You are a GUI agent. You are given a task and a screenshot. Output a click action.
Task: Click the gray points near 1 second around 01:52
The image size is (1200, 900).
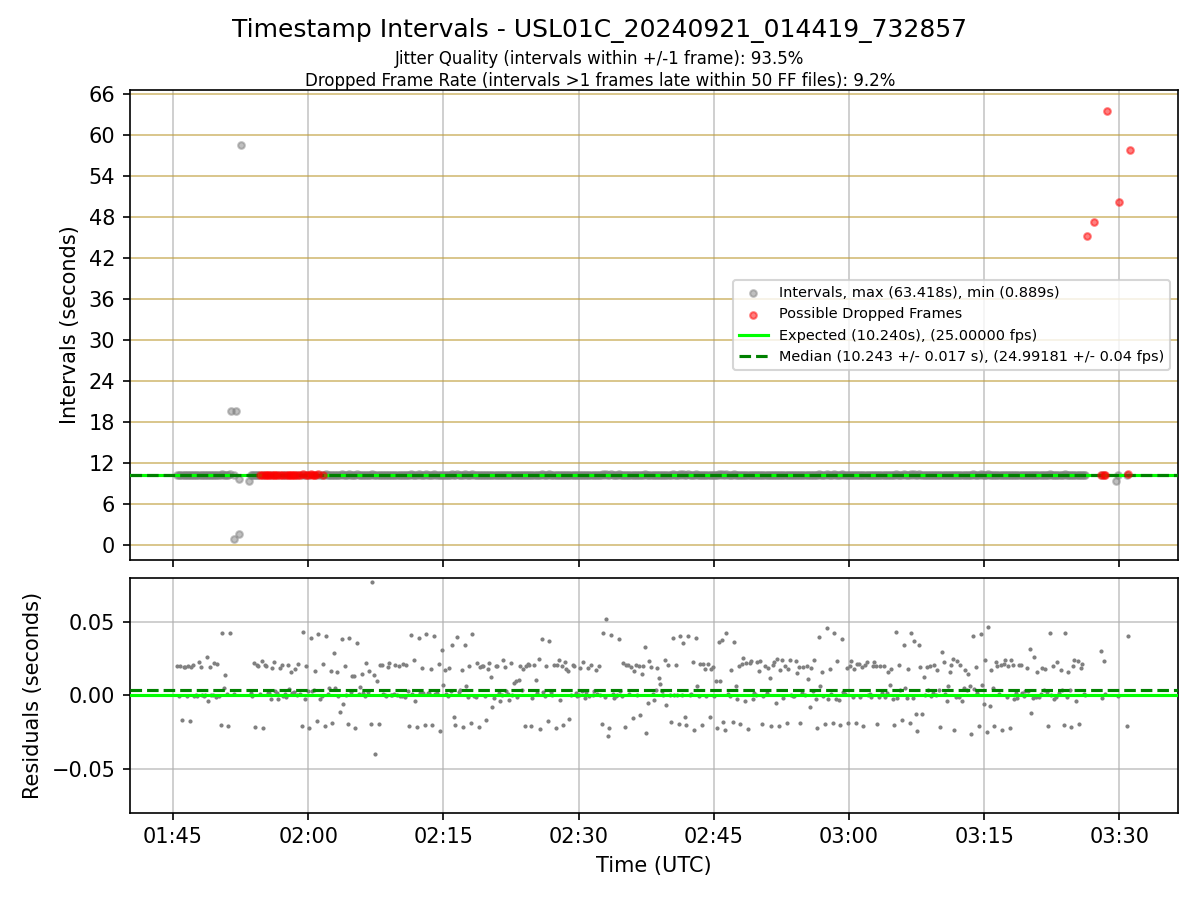click(236, 537)
